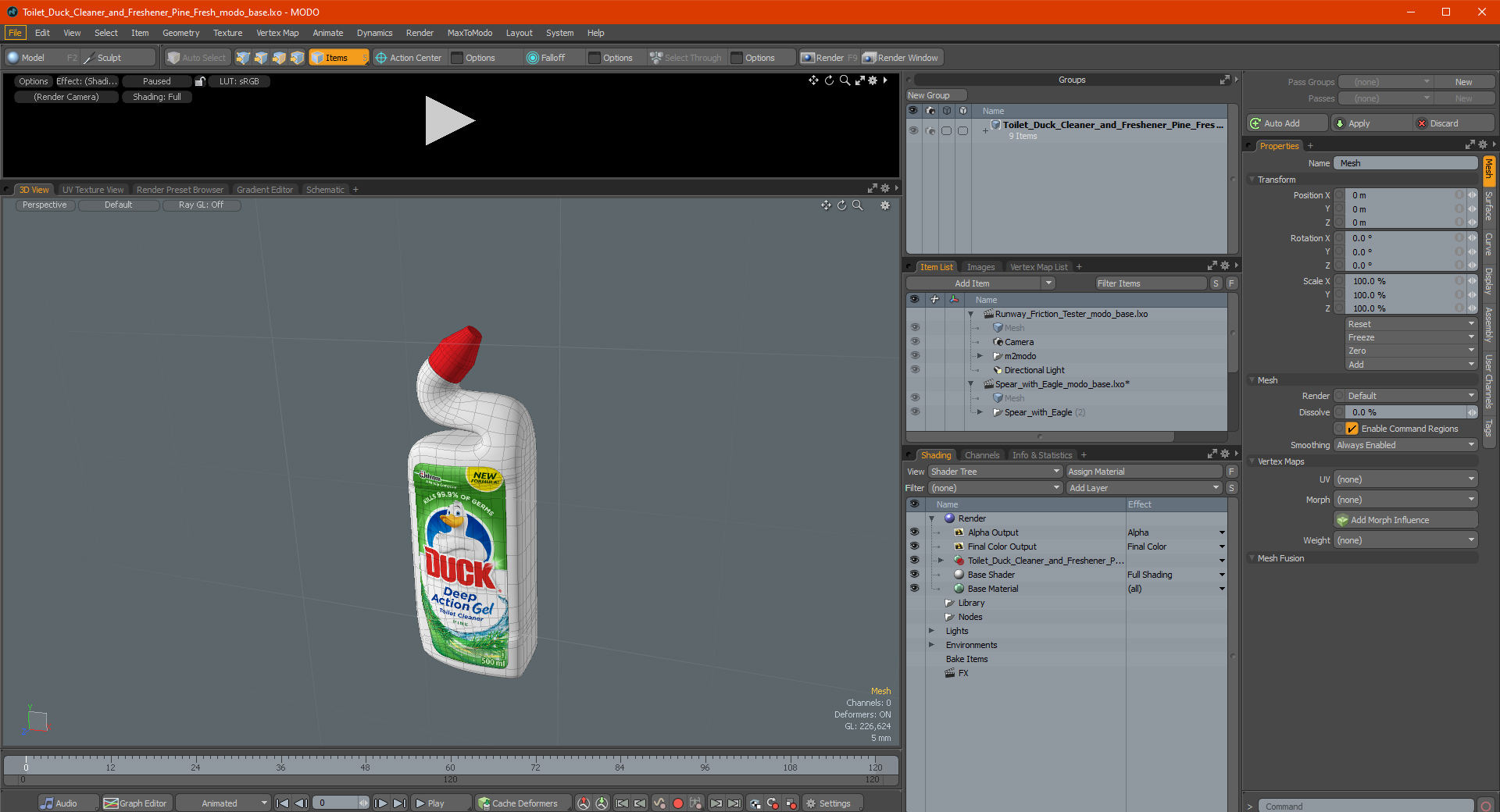
Task: Toggle visibility of Base Shader layer
Action: (x=914, y=575)
